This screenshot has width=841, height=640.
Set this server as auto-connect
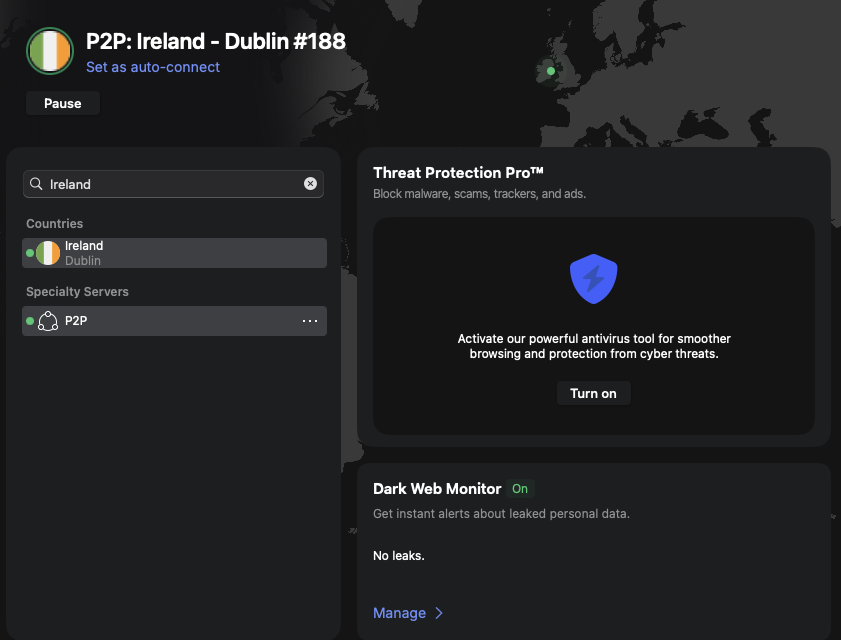click(x=153, y=67)
